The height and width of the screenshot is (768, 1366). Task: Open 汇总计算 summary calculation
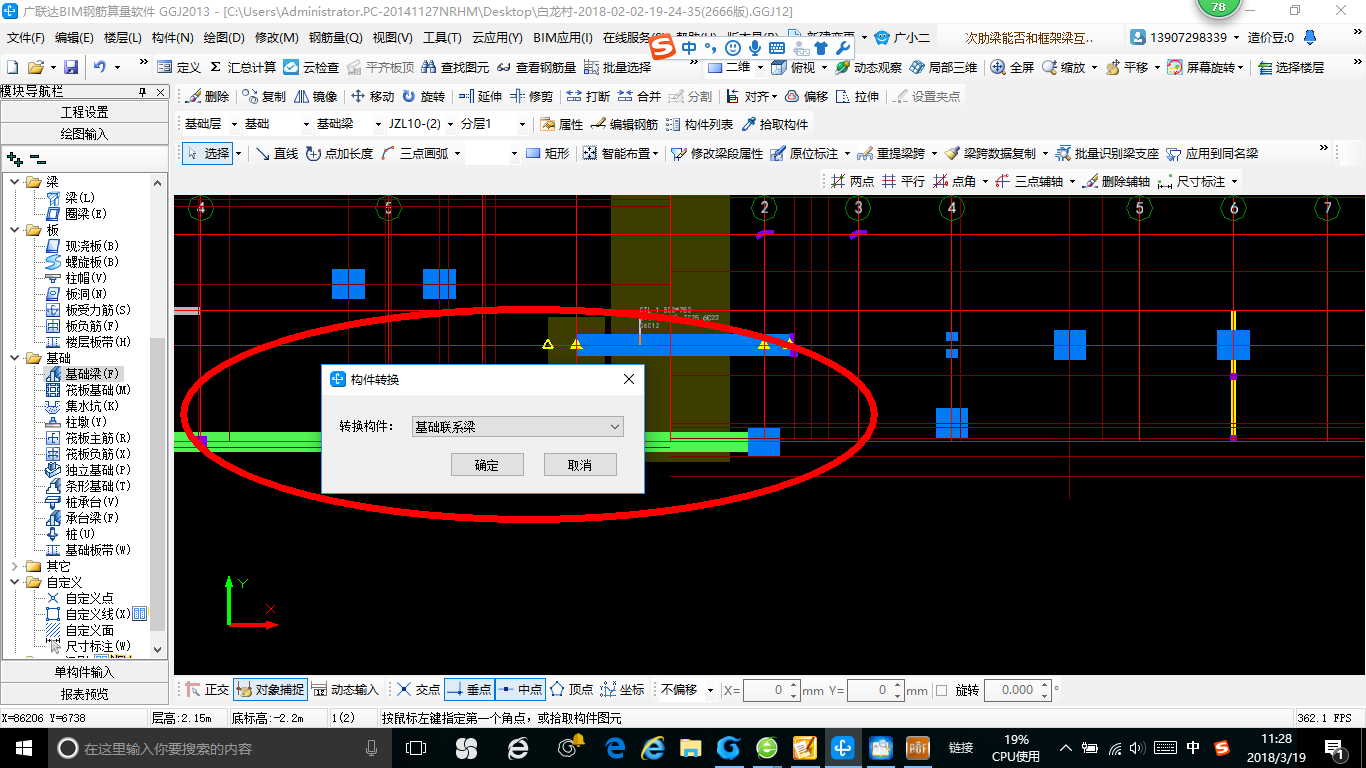(x=243, y=67)
